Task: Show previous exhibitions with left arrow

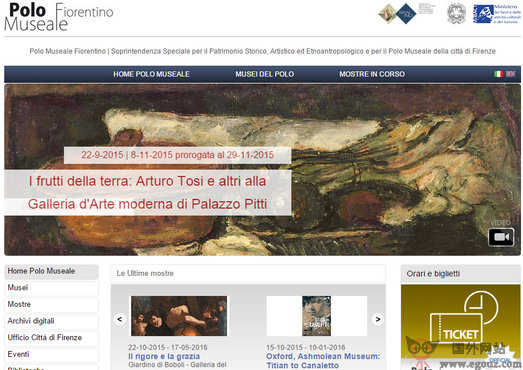Action: (120, 319)
